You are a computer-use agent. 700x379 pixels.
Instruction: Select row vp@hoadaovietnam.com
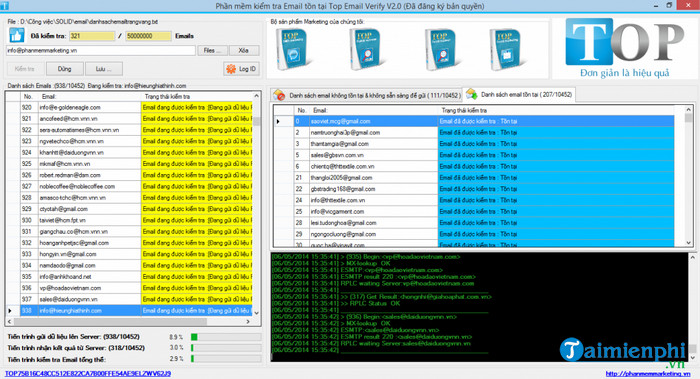[129, 288]
